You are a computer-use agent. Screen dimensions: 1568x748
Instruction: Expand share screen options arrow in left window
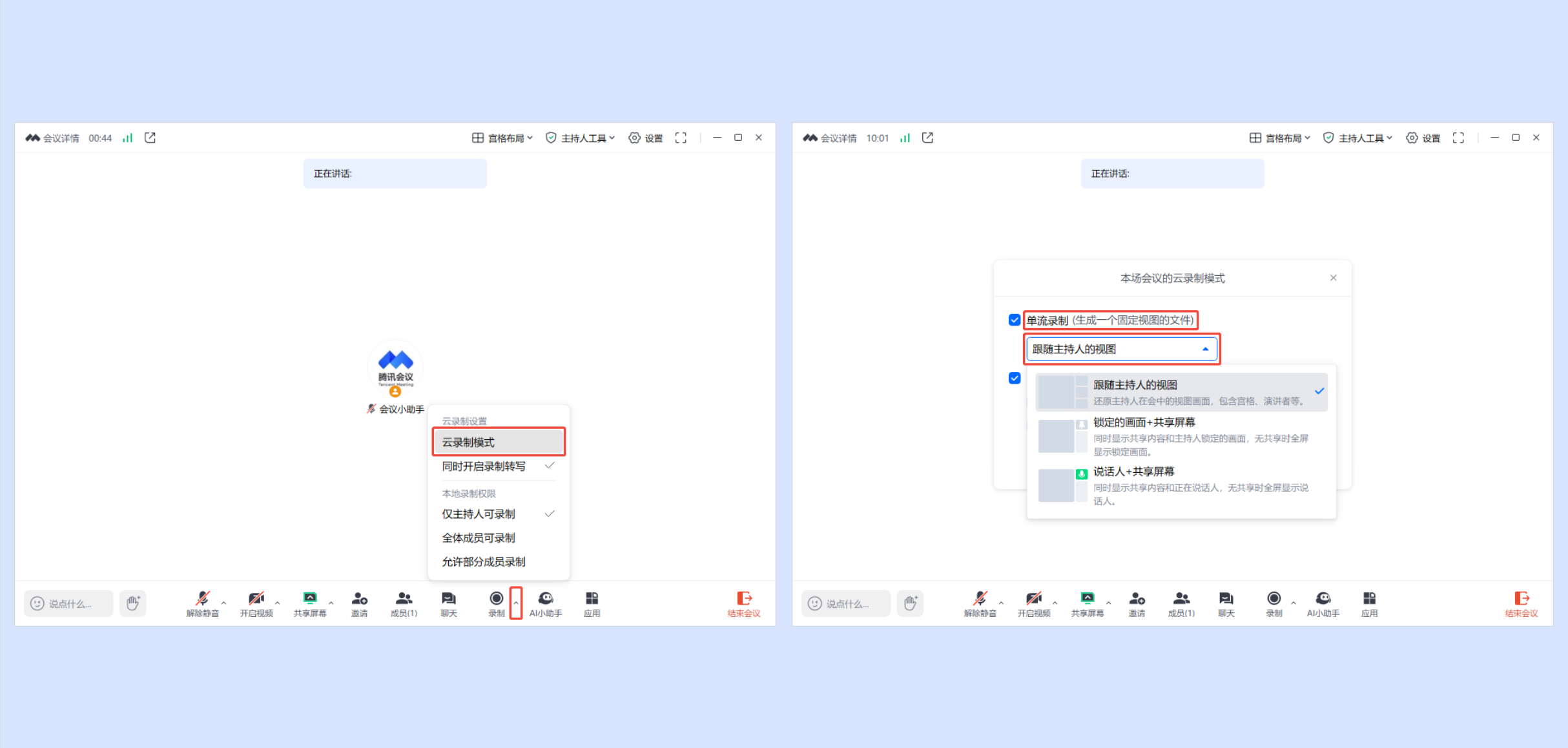[331, 603]
